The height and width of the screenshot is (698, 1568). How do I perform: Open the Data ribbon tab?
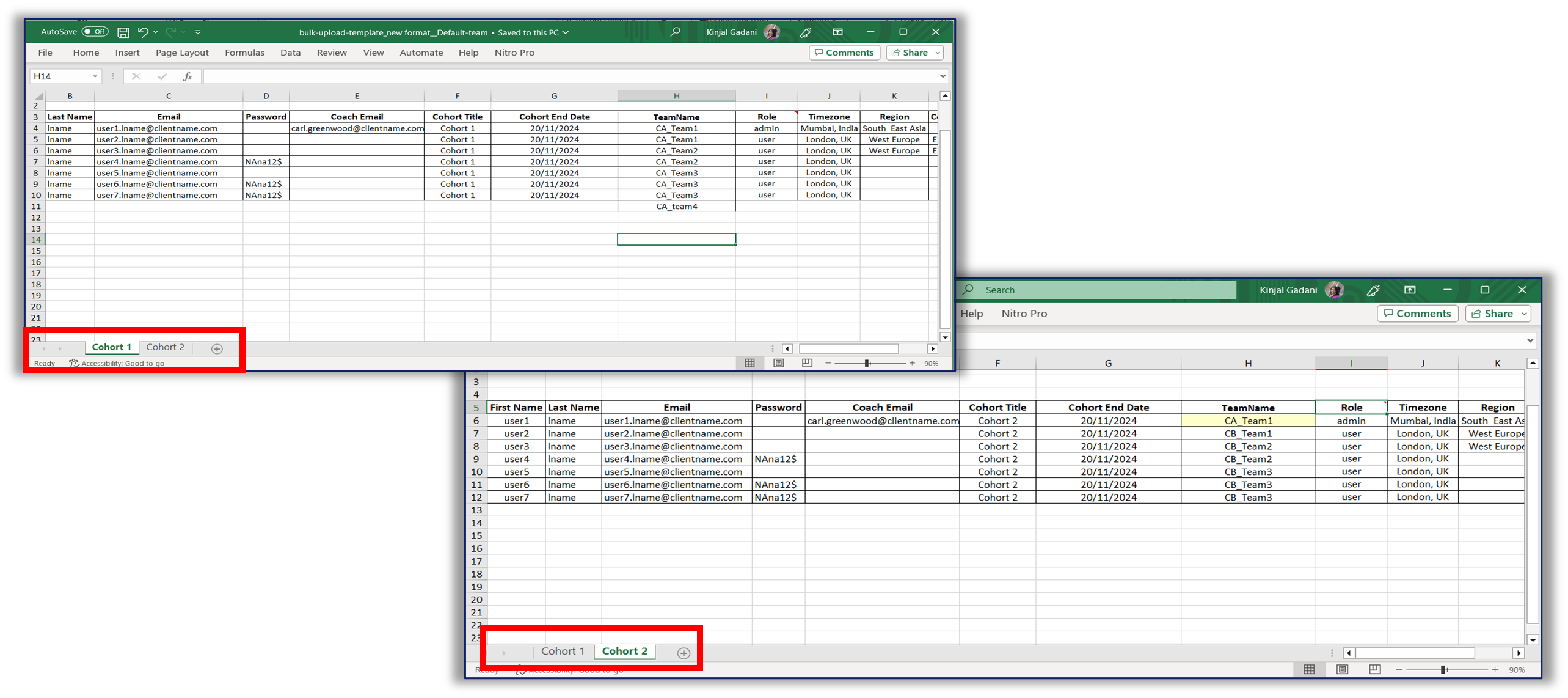(x=290, y=53)
